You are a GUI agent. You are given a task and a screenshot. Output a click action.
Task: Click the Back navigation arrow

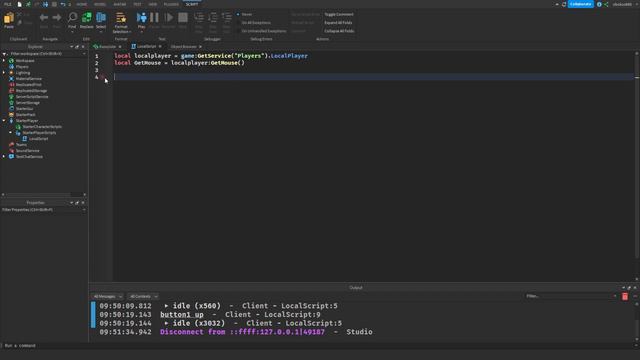(x=44, y=18)
